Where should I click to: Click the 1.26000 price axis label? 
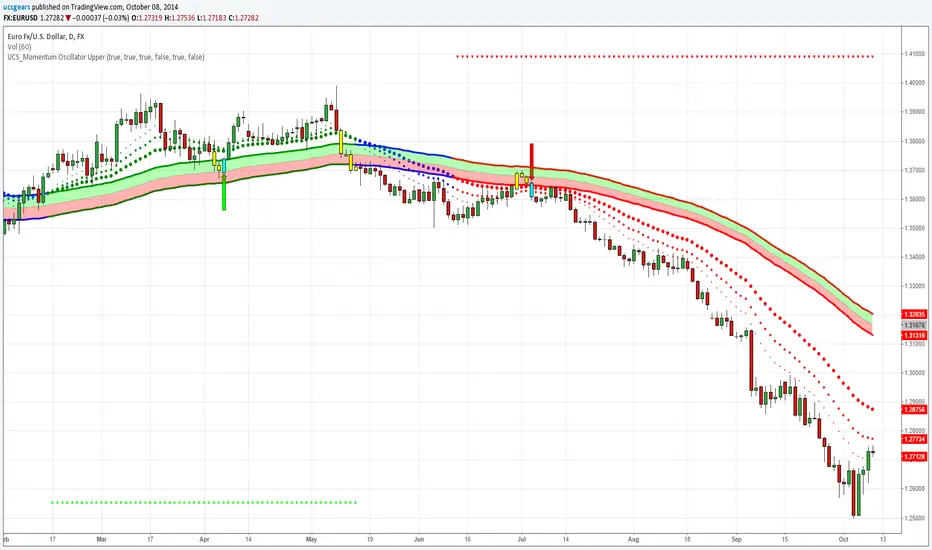[x=914, y=489]
